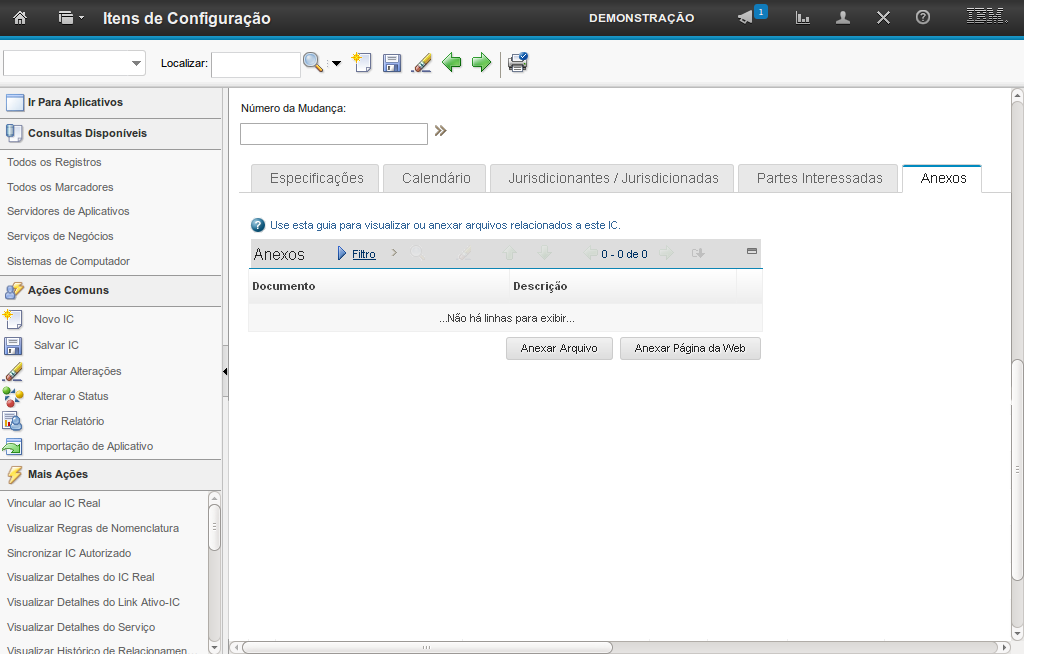Open the bulletin board megaphone notifications

pos(745,18)
